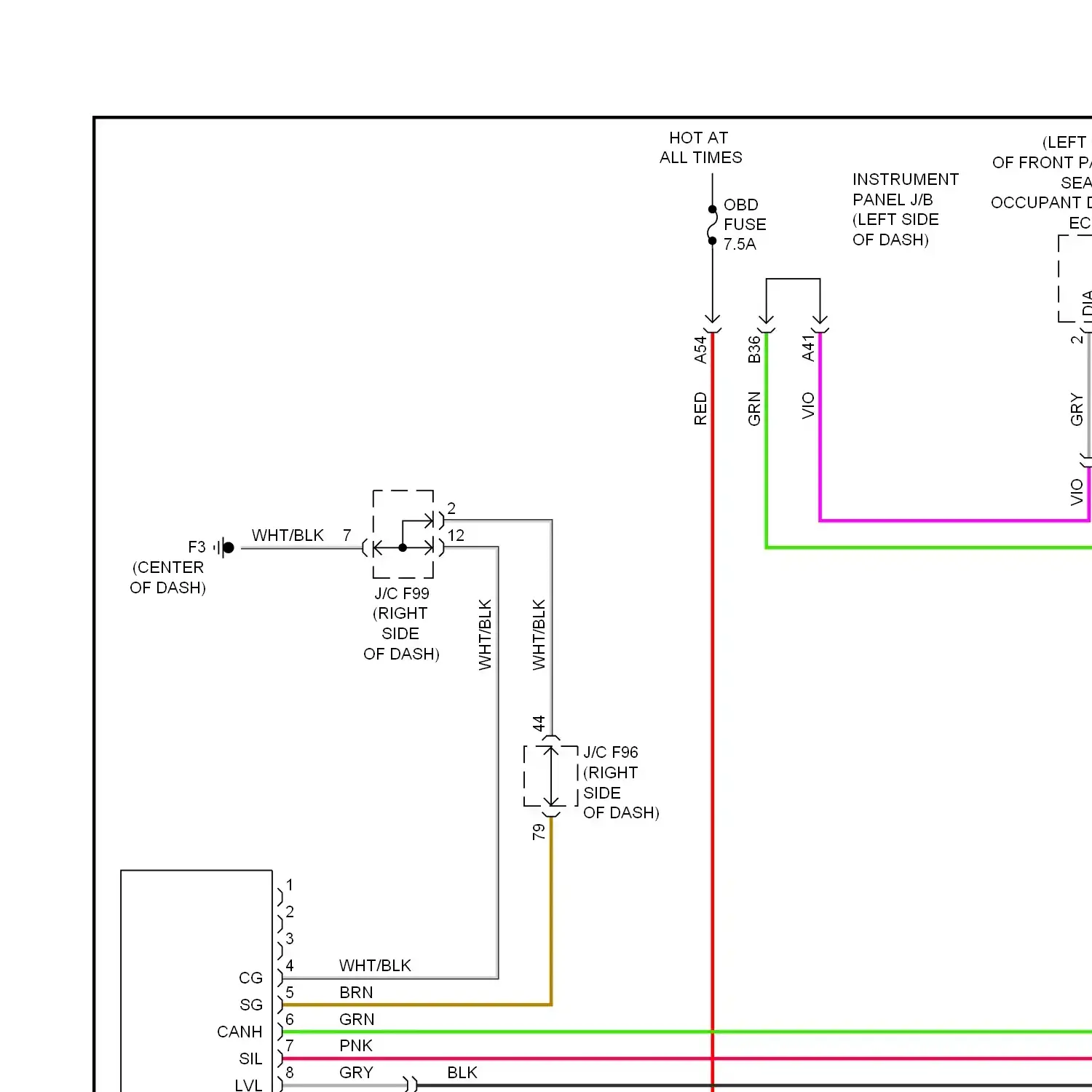Select the GRN label at pin 6
Image resolution: width=1092 pixels, height=1092 pixels.
pos(357,1019)
